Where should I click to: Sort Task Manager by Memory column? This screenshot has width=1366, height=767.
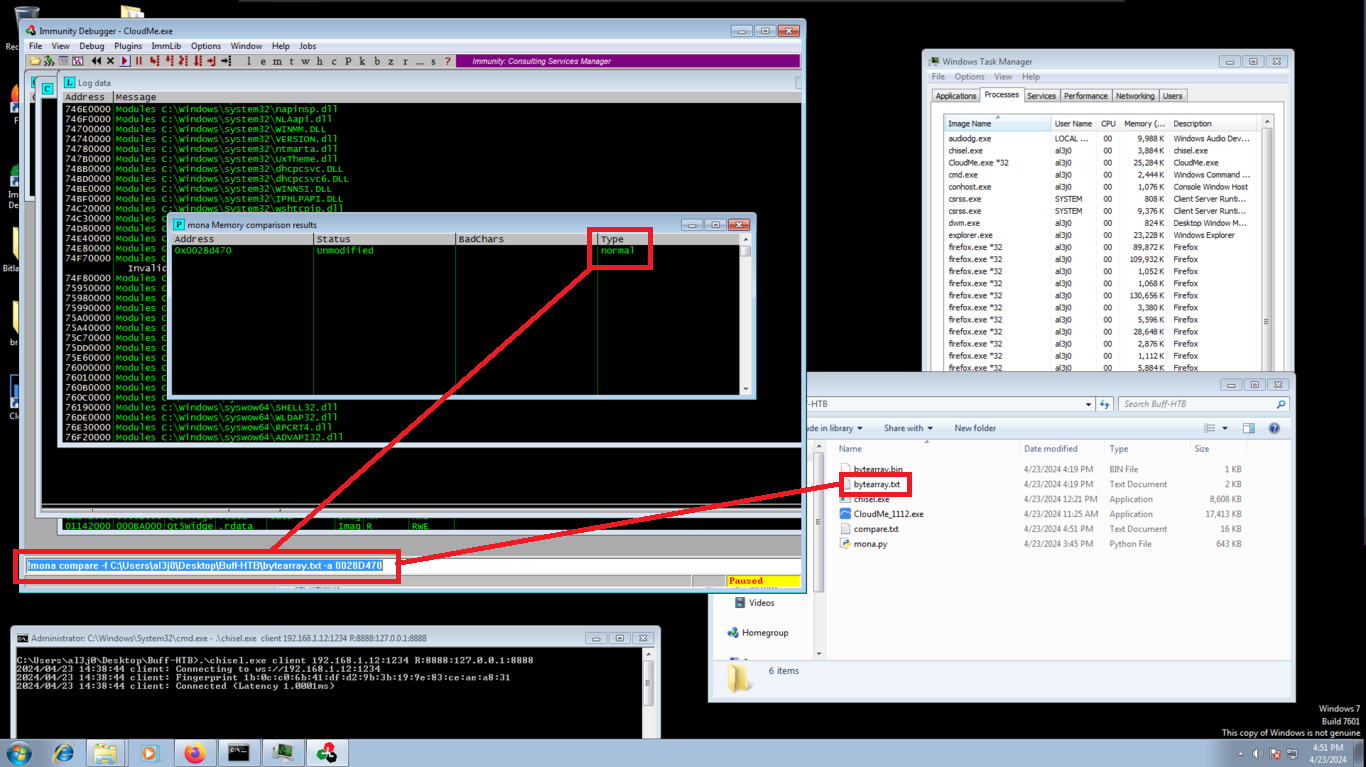point(1144,123)
